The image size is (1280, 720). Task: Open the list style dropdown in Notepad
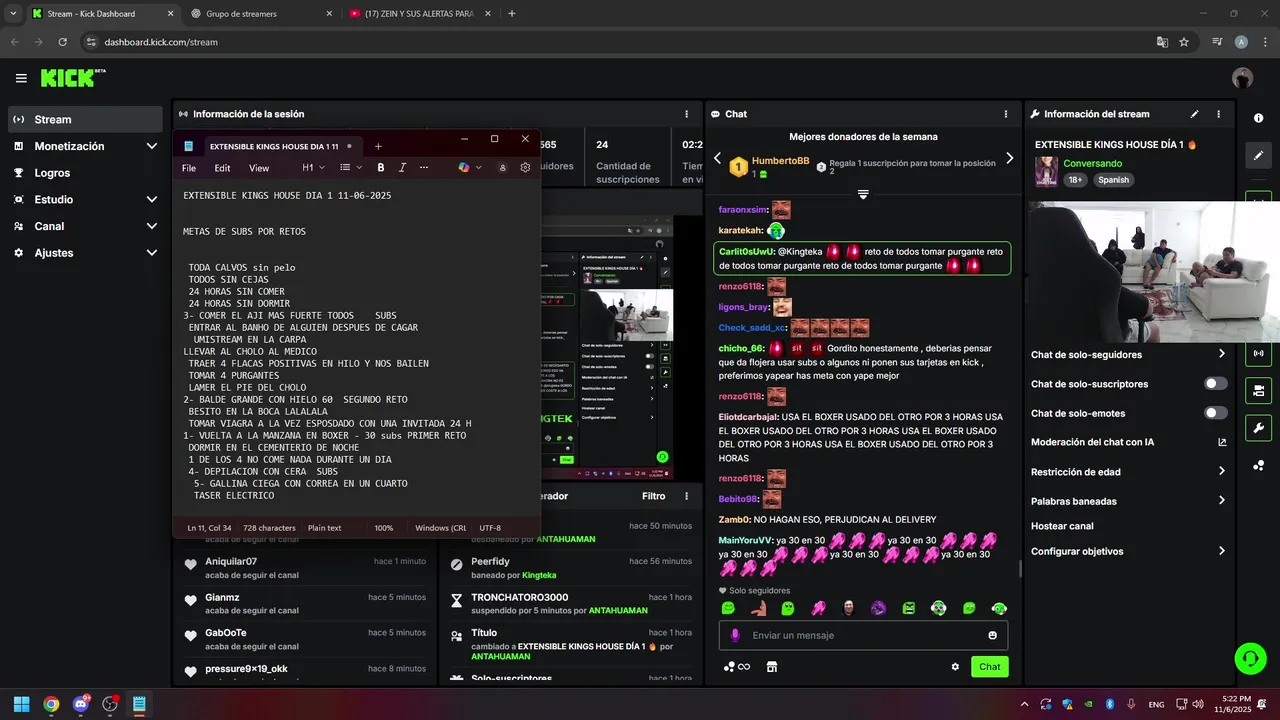[x=350, y=168]
